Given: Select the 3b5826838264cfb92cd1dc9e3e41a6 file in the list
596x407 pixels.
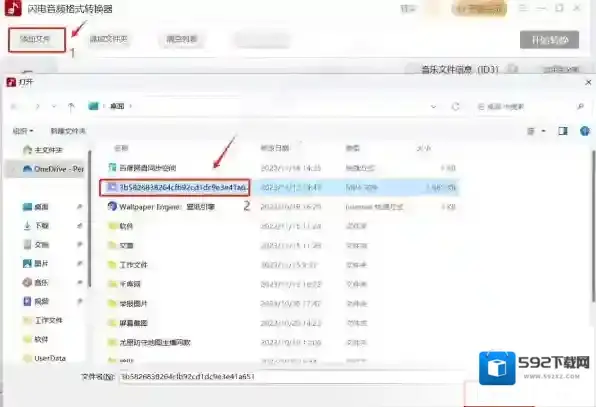Looking at the screenshot, I should tap(174, 187).
